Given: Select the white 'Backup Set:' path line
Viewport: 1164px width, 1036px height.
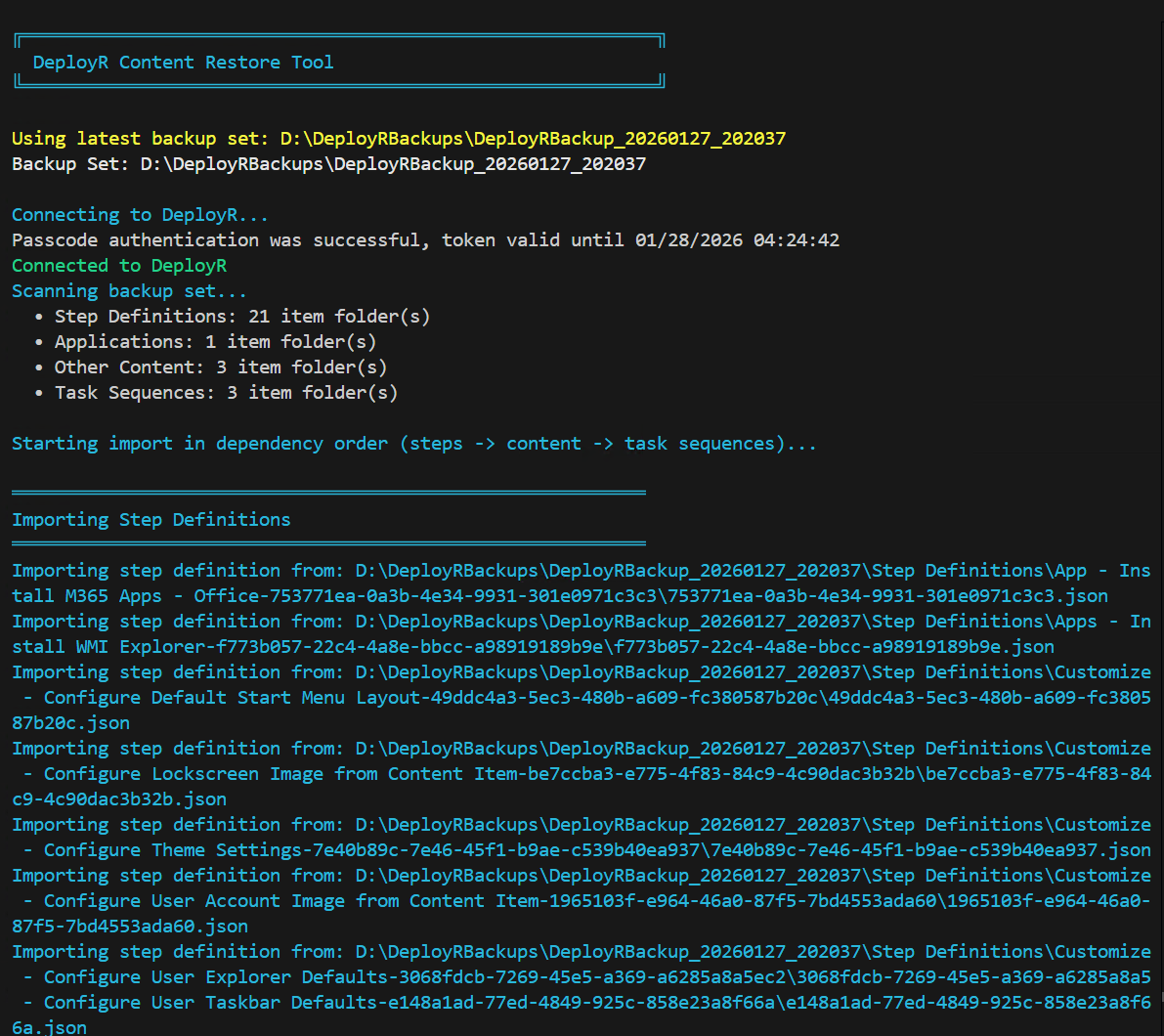Looking at the screenshot, I should pos(328,164).
